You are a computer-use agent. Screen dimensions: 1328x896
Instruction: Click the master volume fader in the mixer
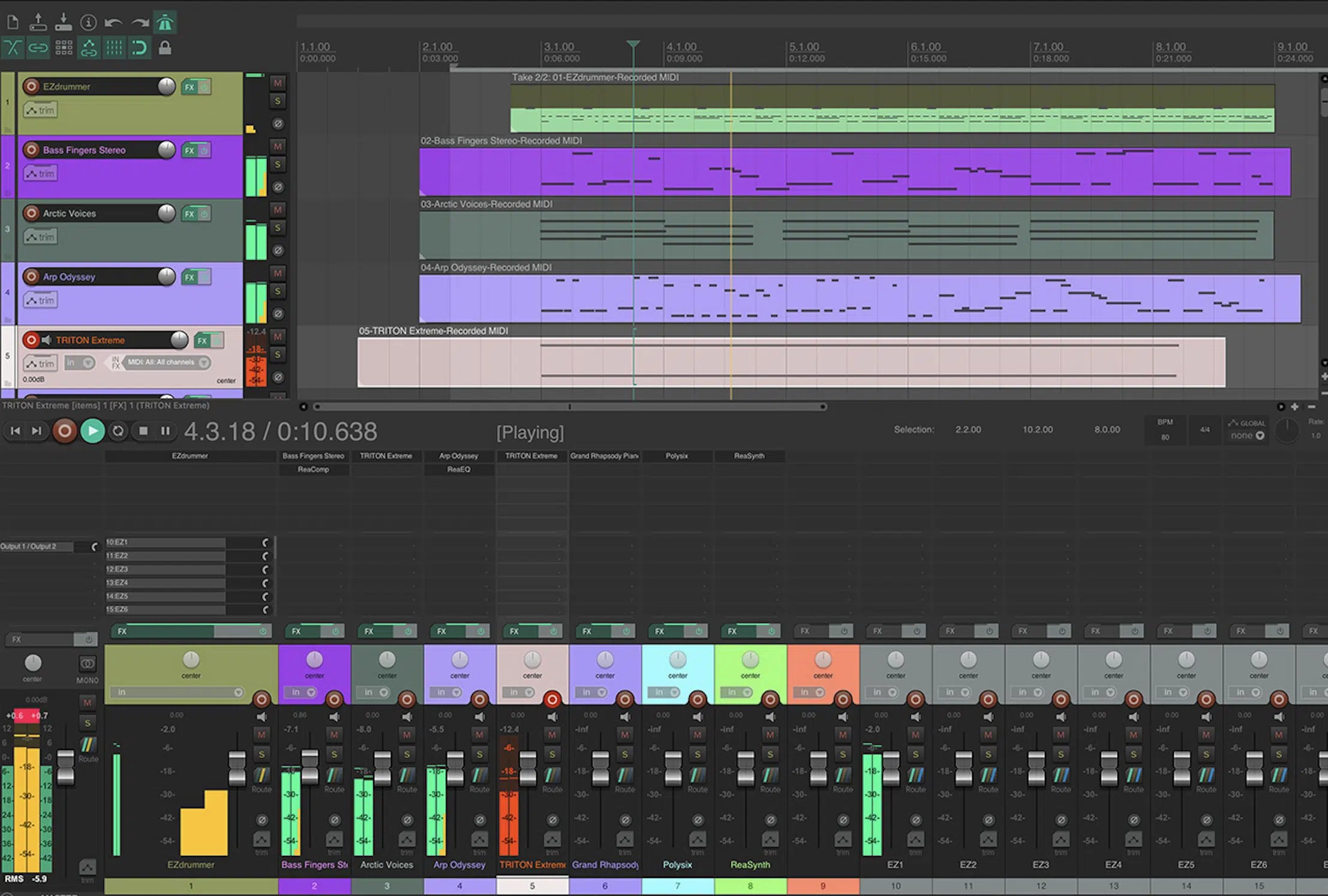65,768
